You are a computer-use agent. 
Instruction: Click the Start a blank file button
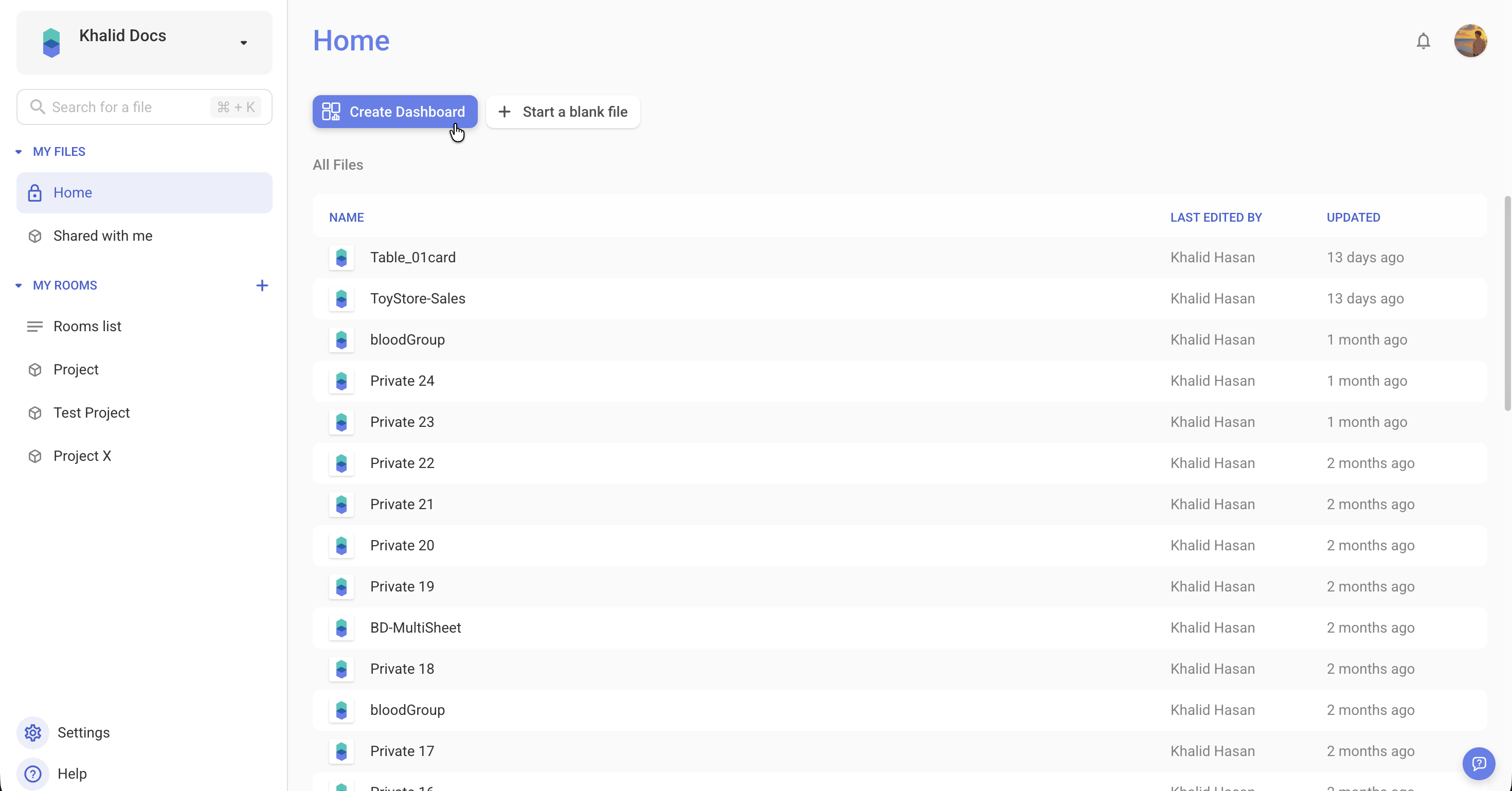click(562, 112)
